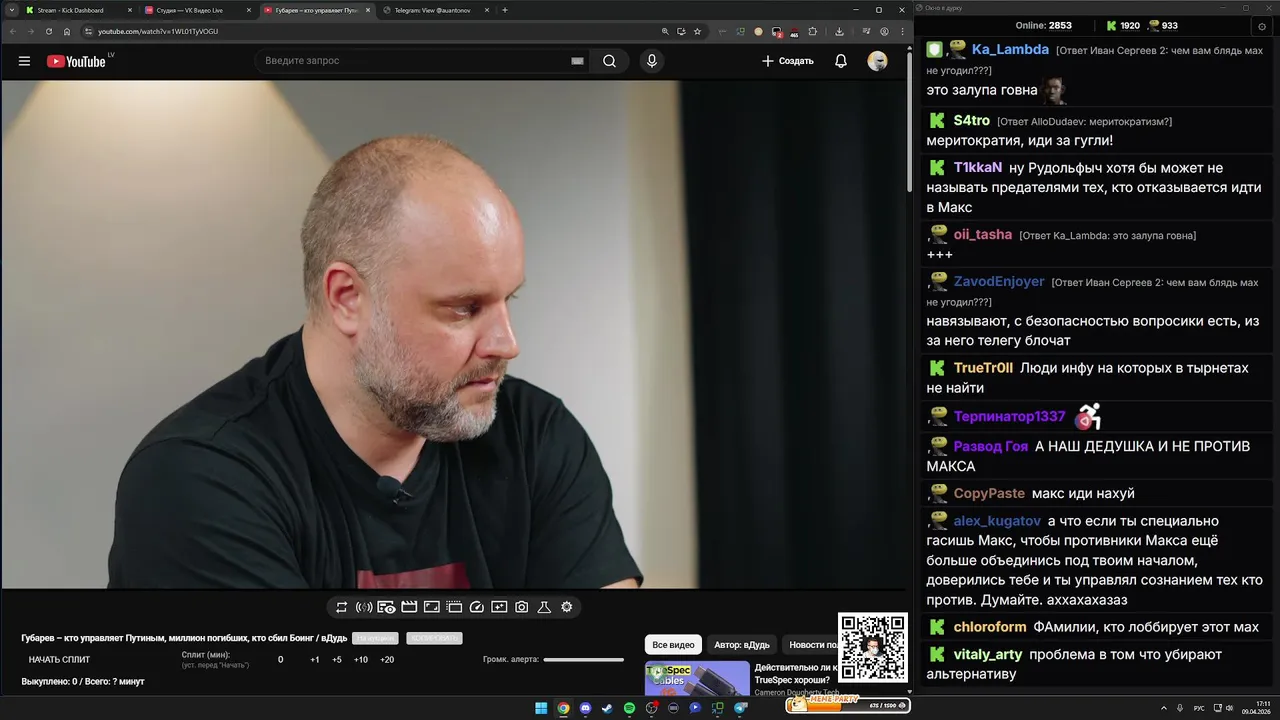Click username ZavodEnjoyer in chat
Screen dimensions: 1280x720
tap(999, 281)
